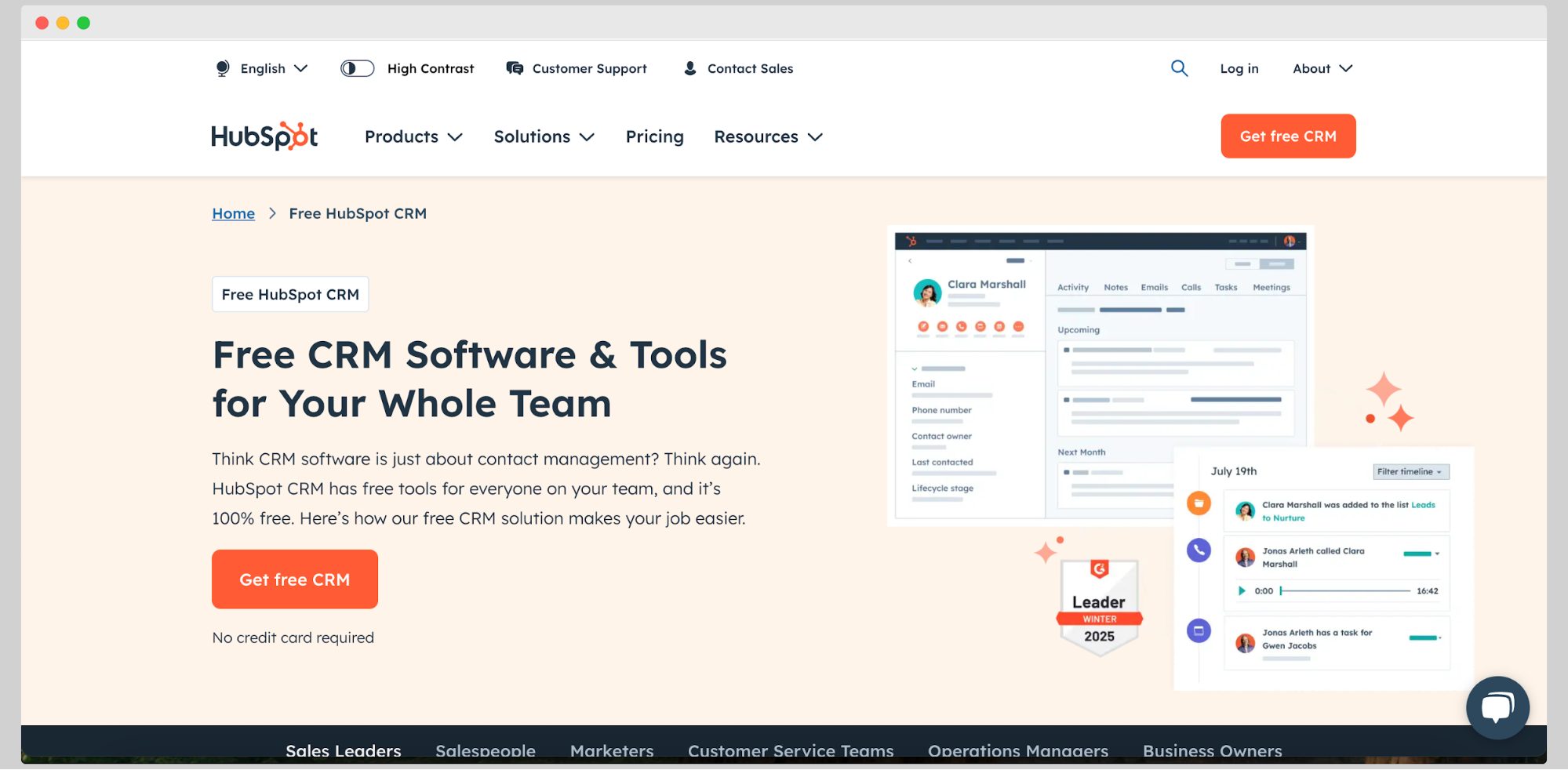Expand the About menu
Image resolution: width=1568 pixels, height=770 pixels.
(x=1322, y=68)
